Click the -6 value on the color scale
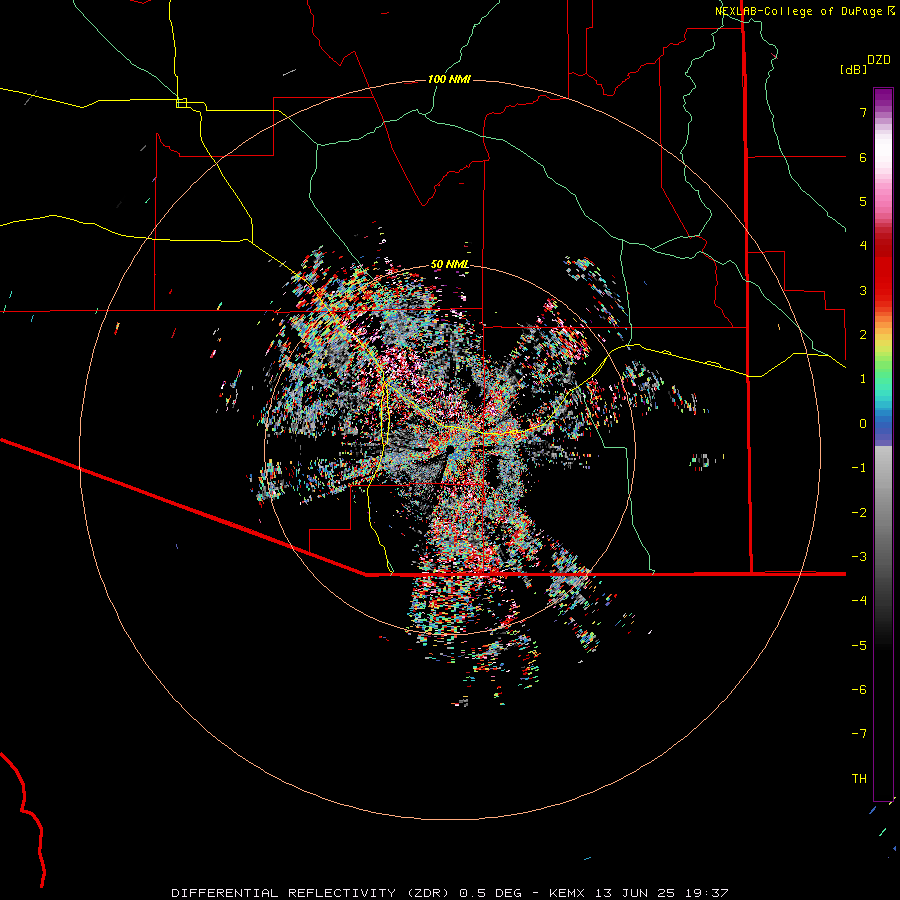Viewport: 900px width, 900px height. click(x=859, y=690)
